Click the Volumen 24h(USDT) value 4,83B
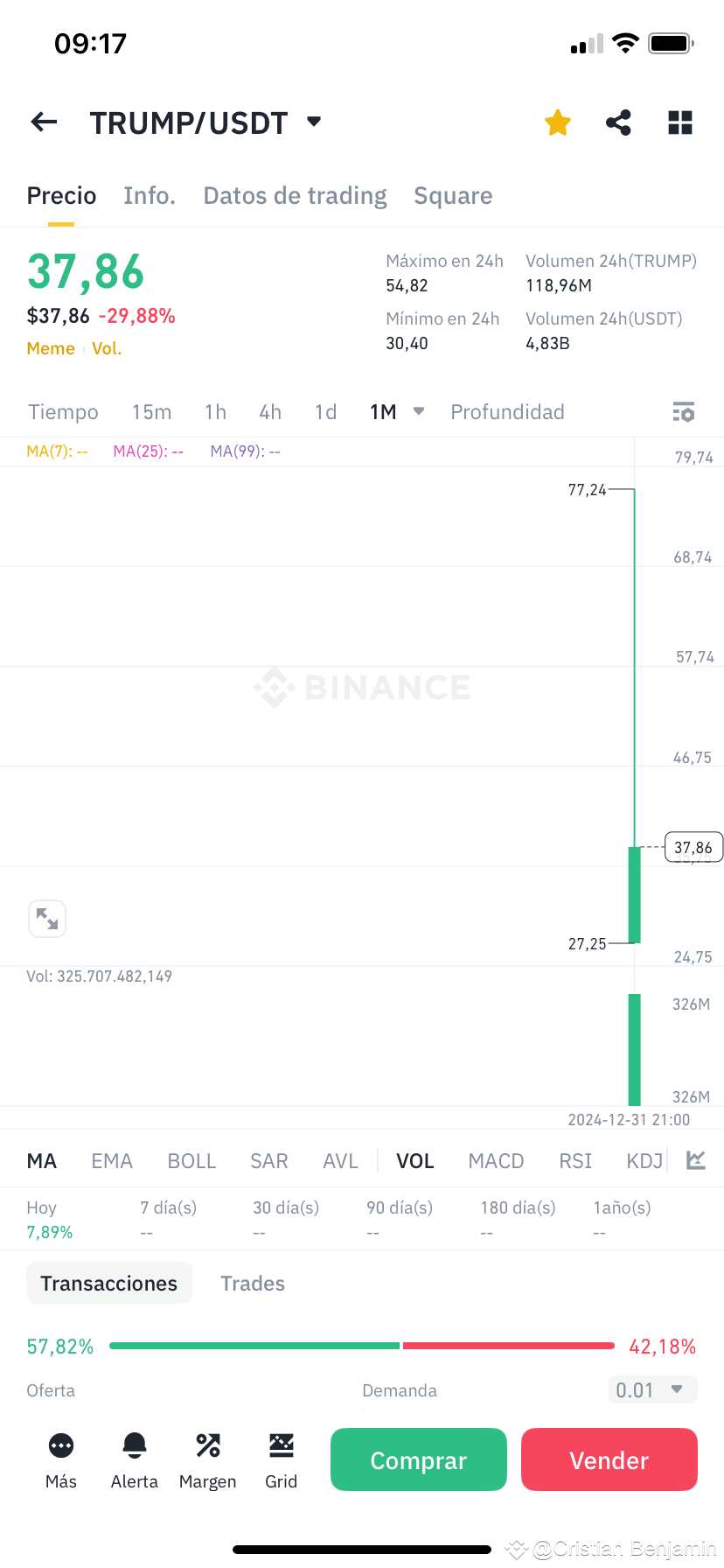724x1568 pixels. tap(547, 343)
